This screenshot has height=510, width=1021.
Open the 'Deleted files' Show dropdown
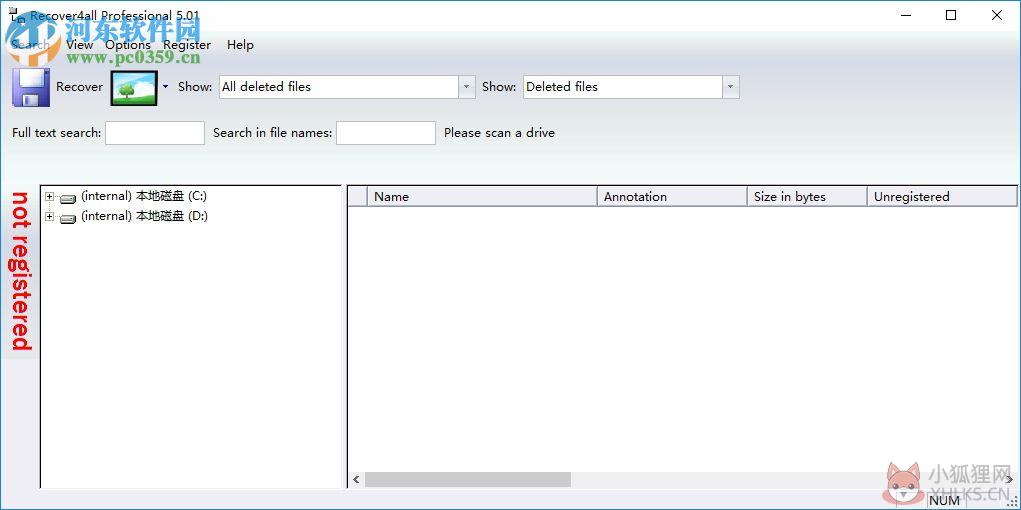[x=731, y=87]
